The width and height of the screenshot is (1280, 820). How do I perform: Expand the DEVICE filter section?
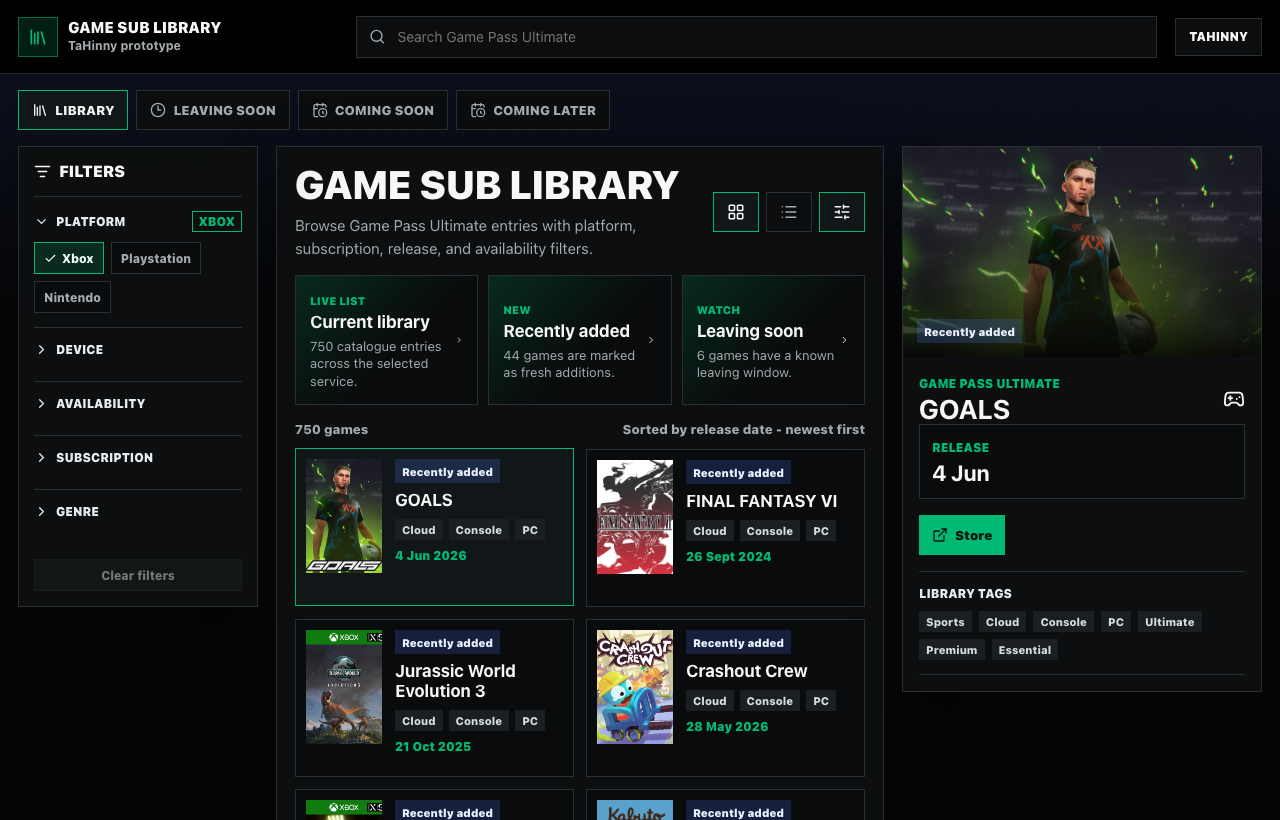pos(138,349)
